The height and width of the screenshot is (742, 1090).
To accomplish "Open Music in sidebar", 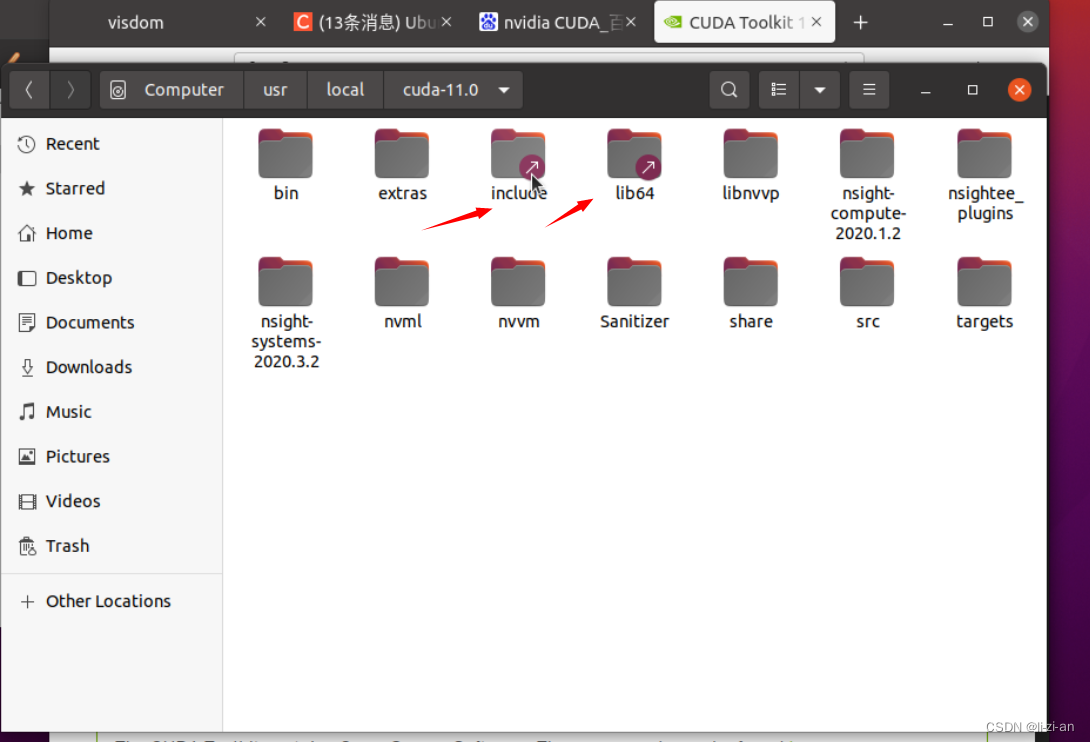I will 112,412.
